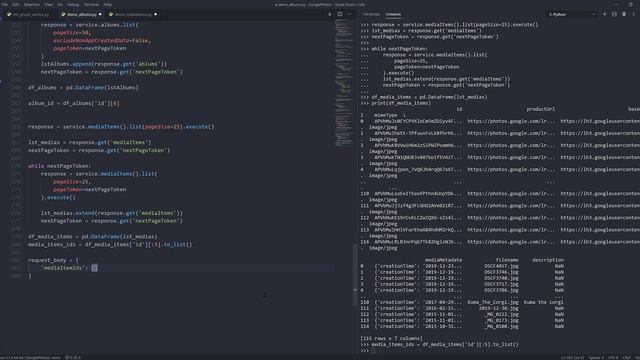Switch to the demo_albums.py tab
640x360 pixels.
coord(81,14)
